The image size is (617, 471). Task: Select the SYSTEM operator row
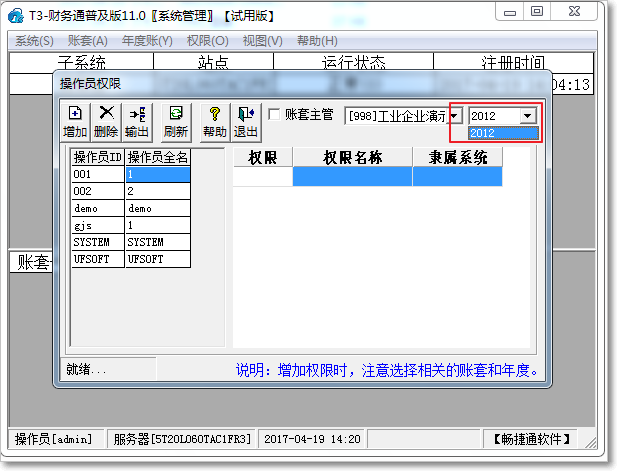pos(97,242)
